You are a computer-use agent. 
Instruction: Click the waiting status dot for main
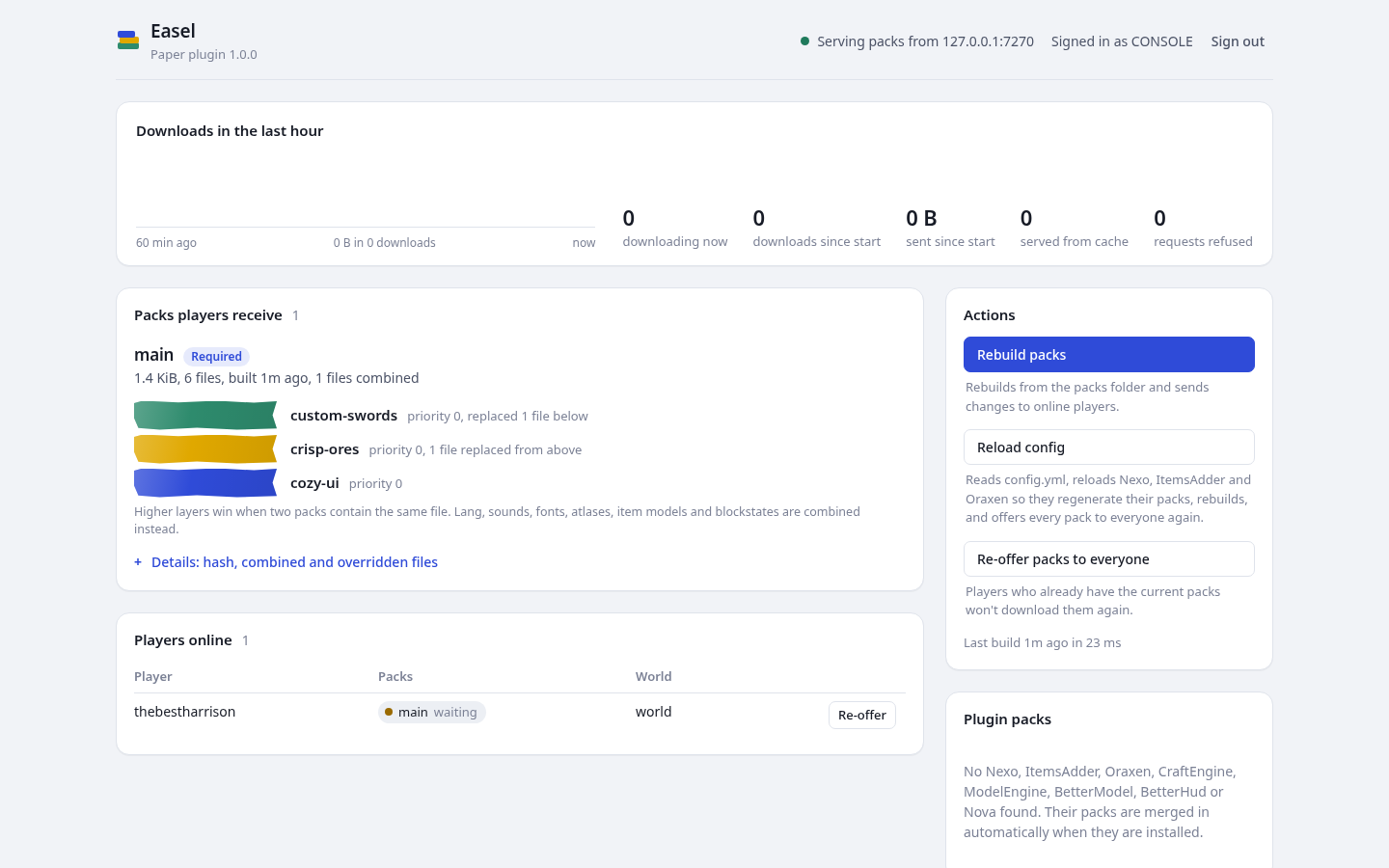[389, 712]
